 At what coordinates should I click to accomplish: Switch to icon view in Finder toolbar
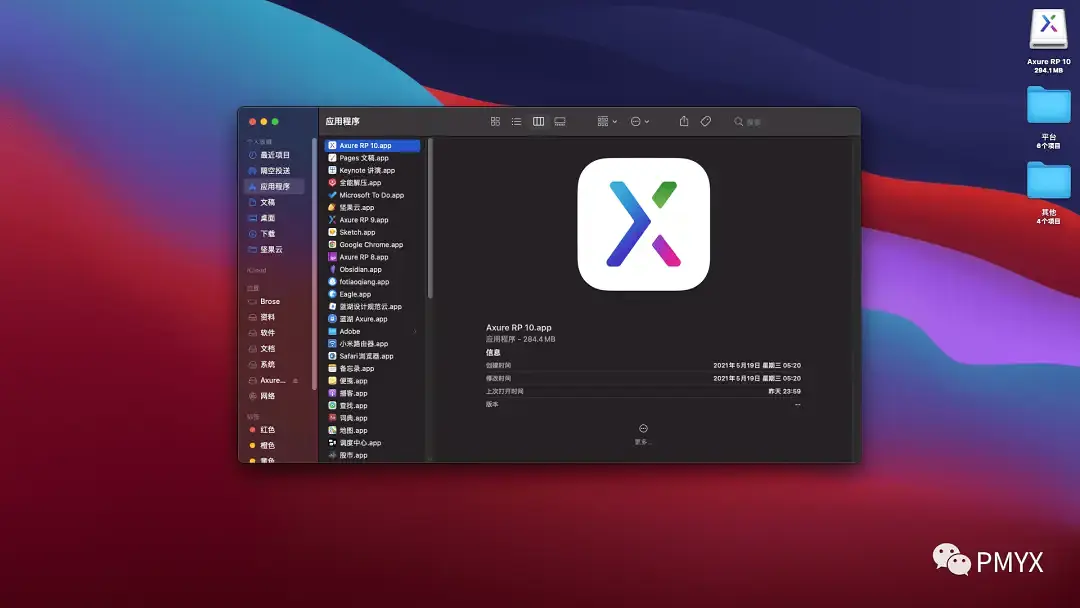(x=495, y=120)
